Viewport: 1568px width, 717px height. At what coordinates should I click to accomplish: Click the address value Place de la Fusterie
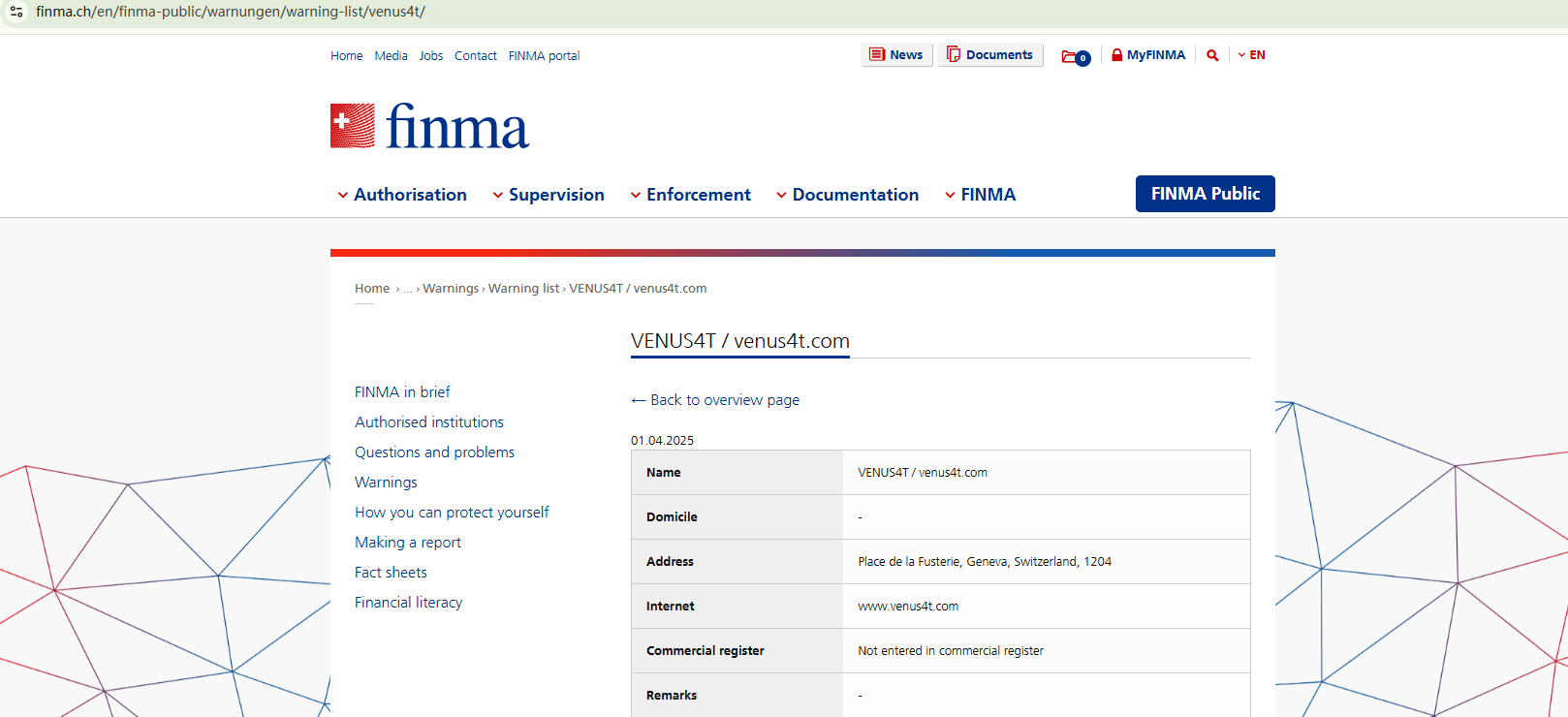(x=985, y=562)
